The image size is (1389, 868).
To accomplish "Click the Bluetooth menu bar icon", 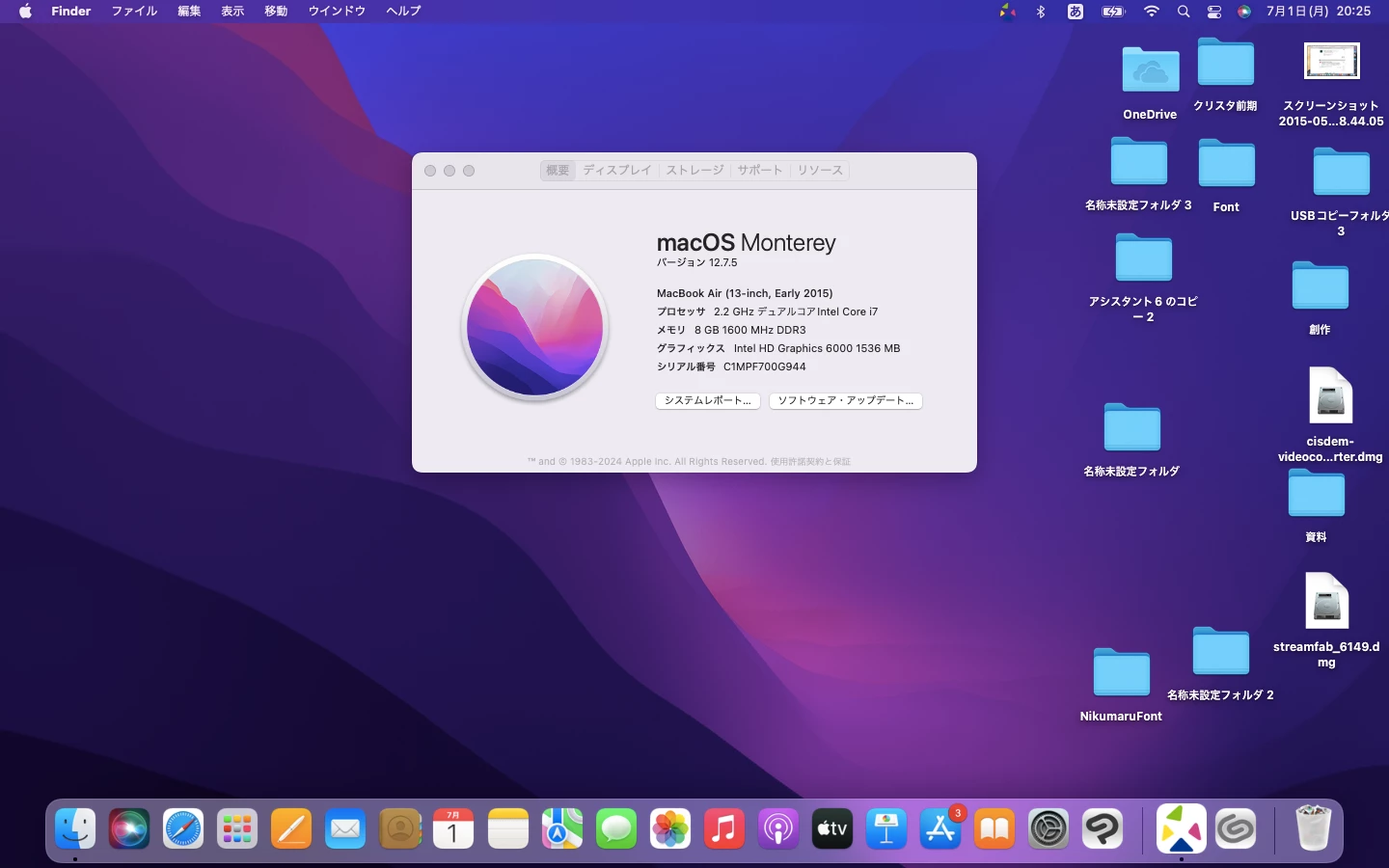I will tap(1041, 12).
